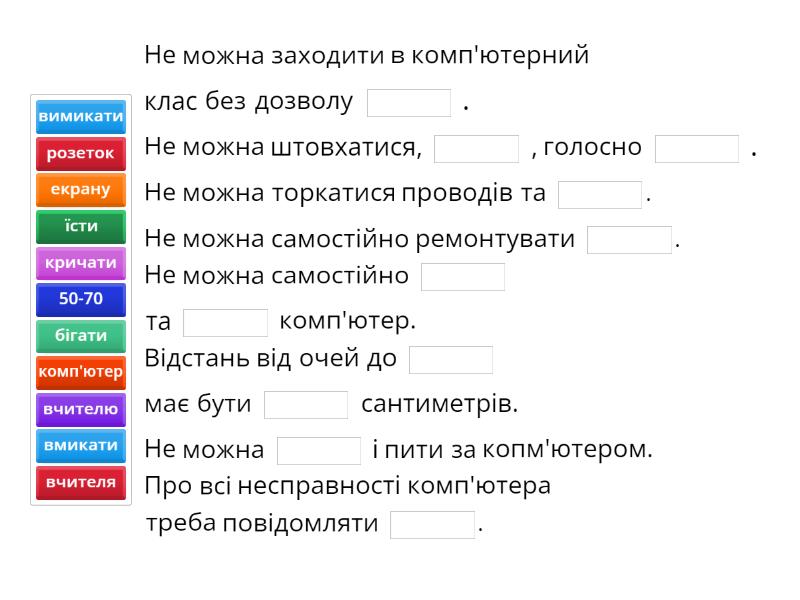Click the blue 'вмикати' word tile
This screenshot has height=600, width=800.
[x=81, y=445]
